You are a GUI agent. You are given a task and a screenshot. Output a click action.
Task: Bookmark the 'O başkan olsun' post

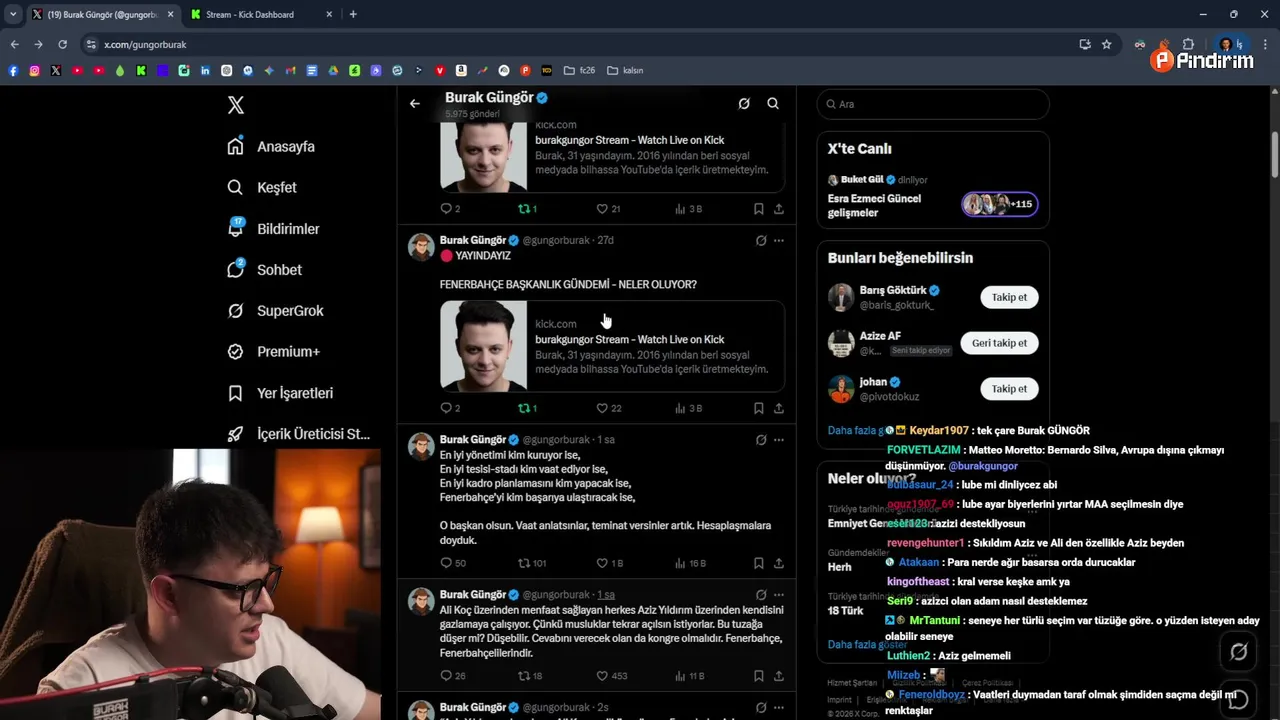[x=759, y=563]
